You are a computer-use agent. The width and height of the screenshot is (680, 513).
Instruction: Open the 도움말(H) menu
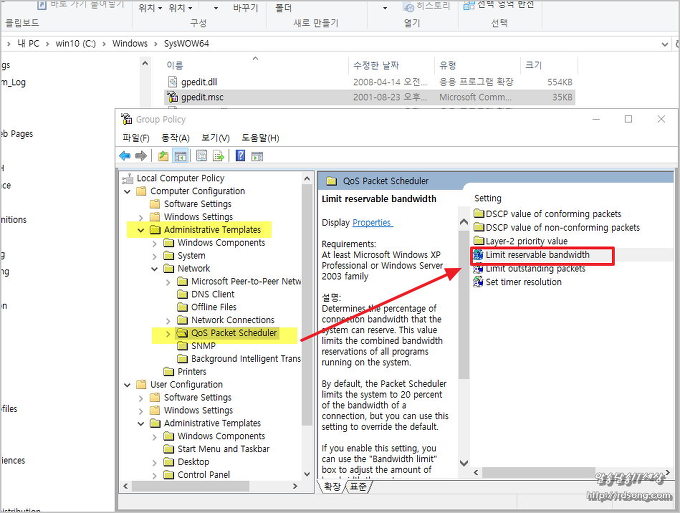pos(260,137)
